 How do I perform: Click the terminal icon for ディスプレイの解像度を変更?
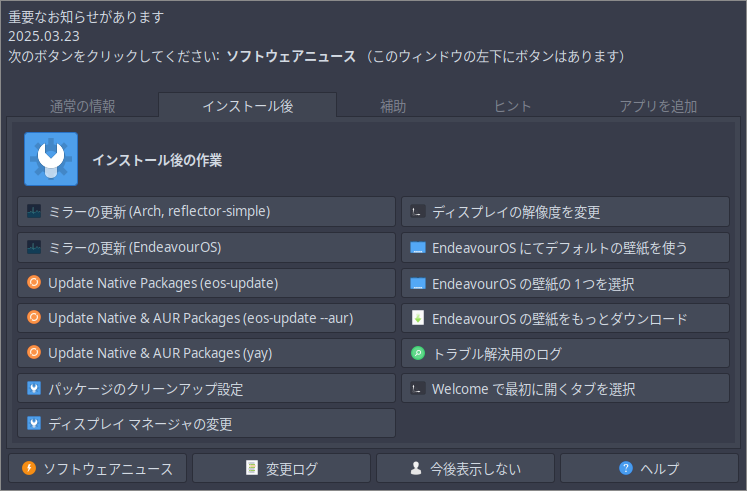418,211
